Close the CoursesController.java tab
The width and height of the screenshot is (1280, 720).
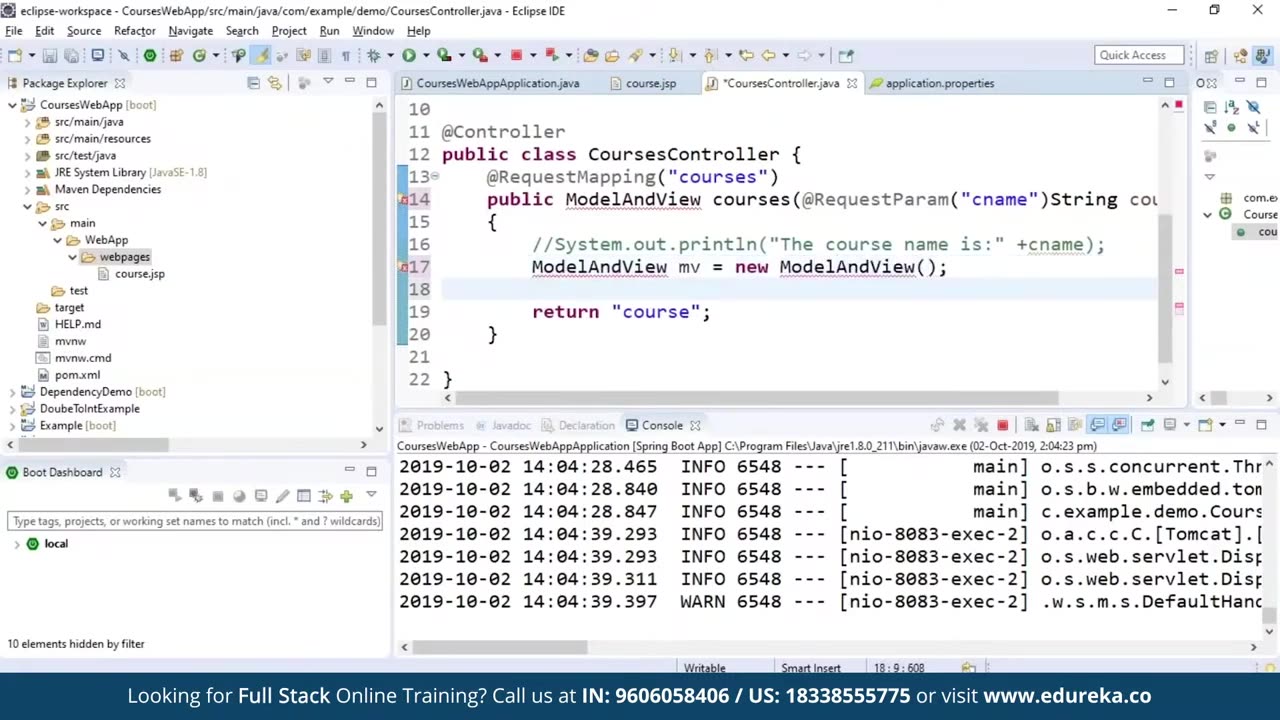[852, 83]
